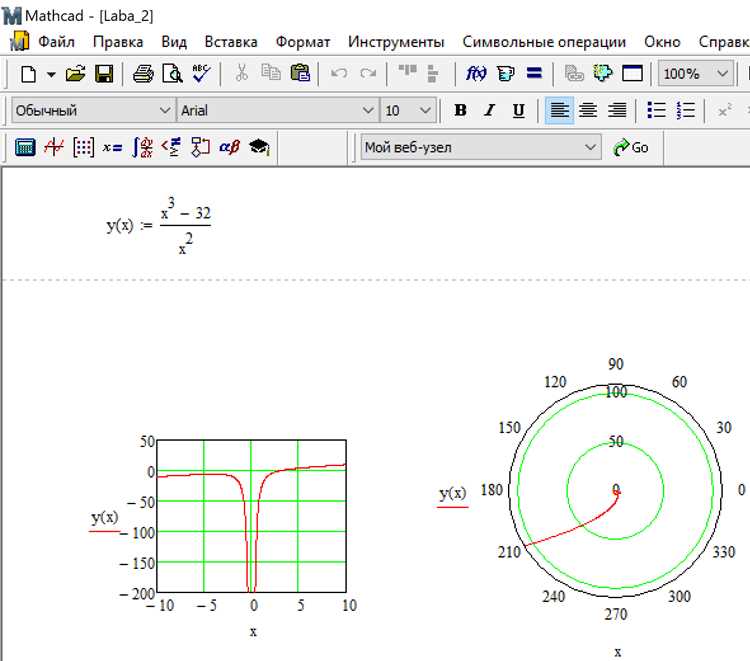Screen dimensions: 750x661
Task: Open the Programming toolbar flowchart icon
Action: coord(200,147)
